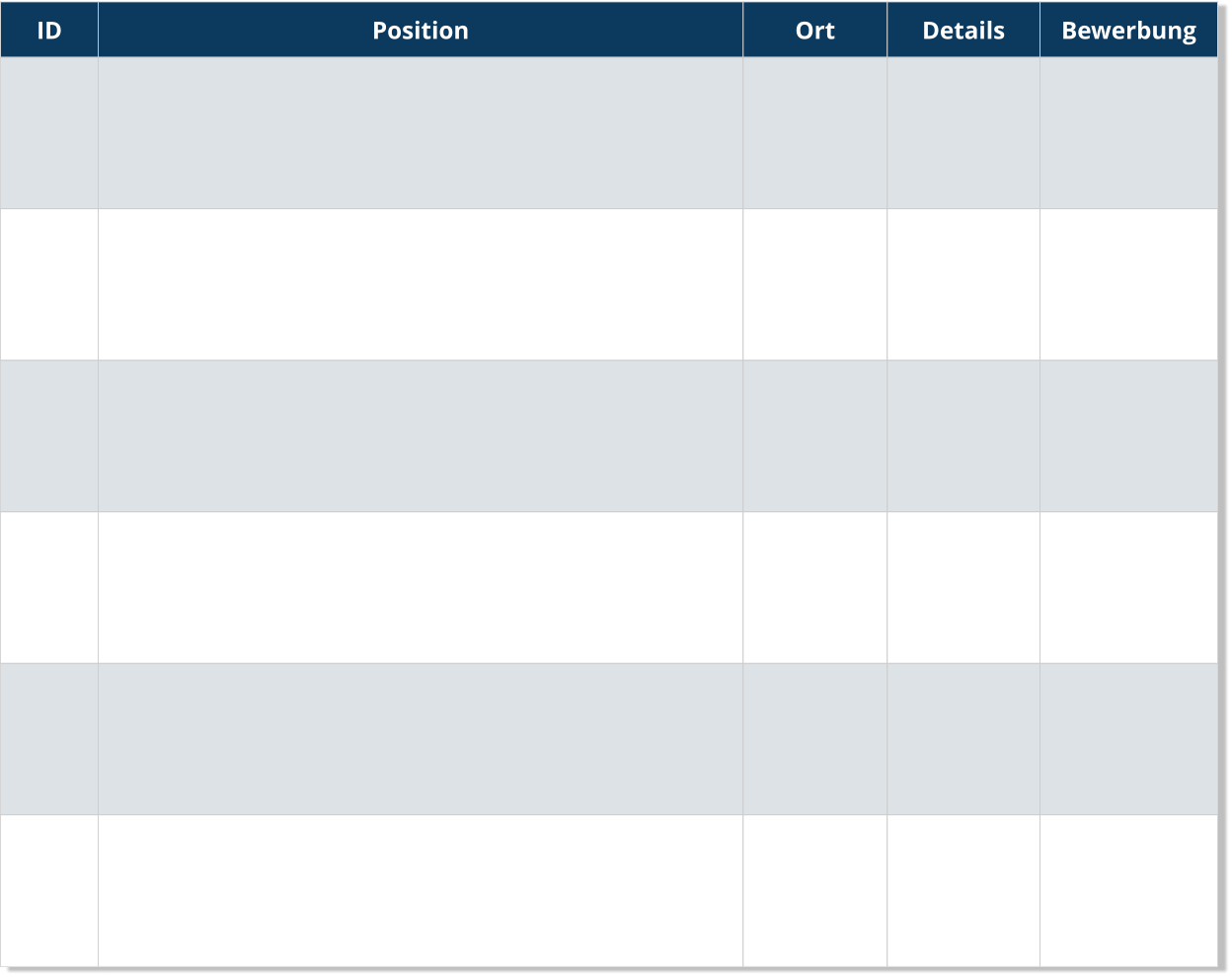Screen dimensions: 1232x977
Task: Select the fourth row's Details cell
Action: click(962, 587)
